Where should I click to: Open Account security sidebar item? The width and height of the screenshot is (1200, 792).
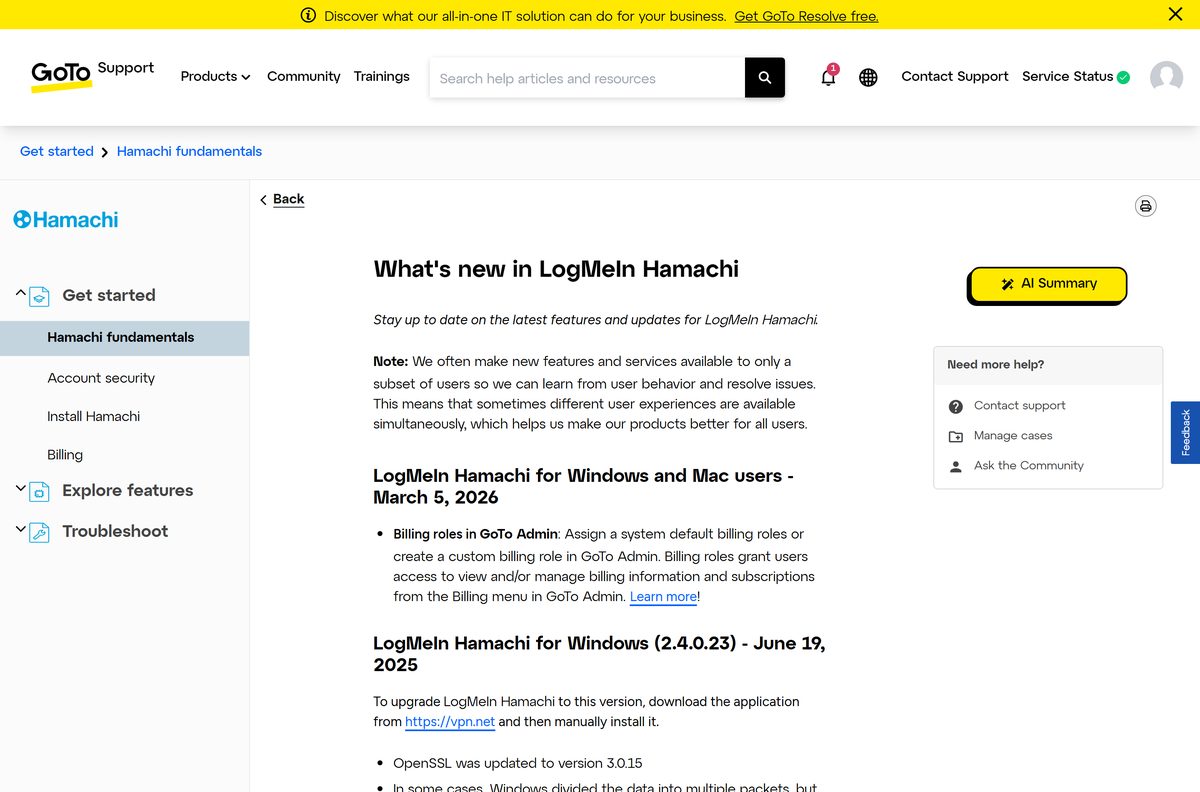tap(101, 378)
